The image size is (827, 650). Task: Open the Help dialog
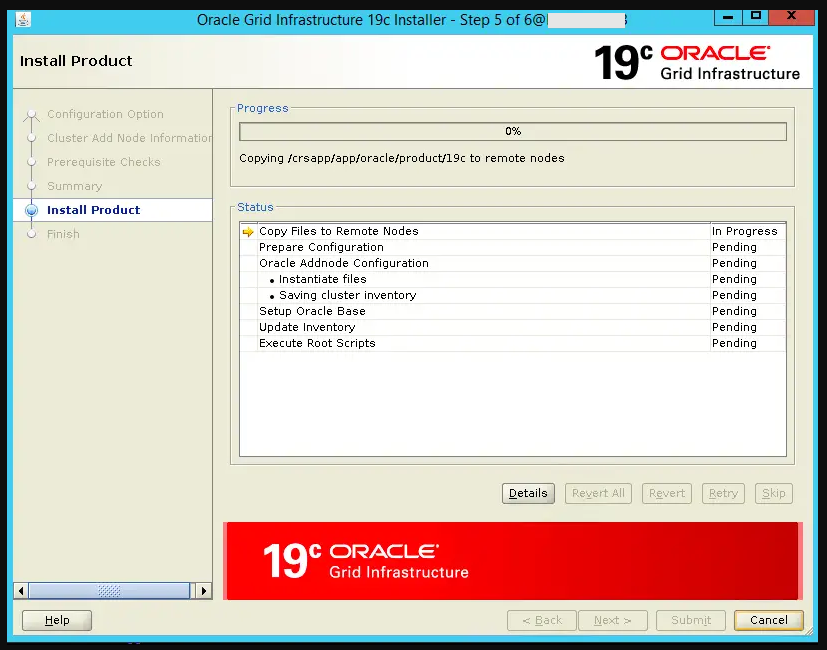[x=57, y=620]
